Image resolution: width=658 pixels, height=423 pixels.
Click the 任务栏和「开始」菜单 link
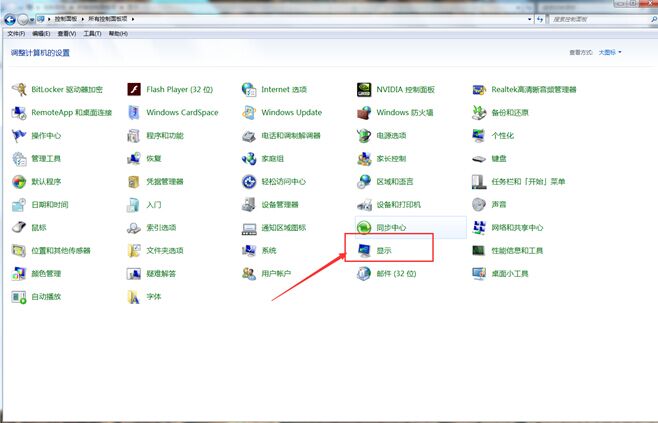click(528, 182)
